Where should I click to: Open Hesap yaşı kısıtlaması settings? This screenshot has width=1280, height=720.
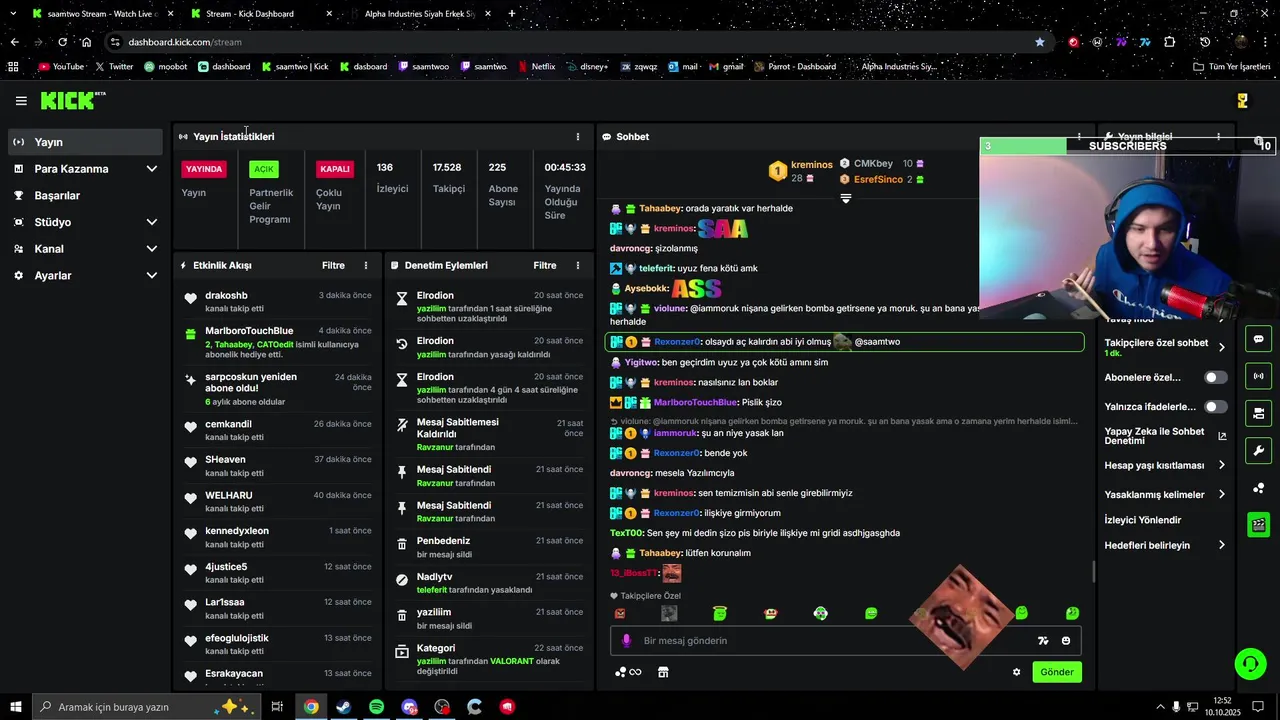(x=1165, y=466)
